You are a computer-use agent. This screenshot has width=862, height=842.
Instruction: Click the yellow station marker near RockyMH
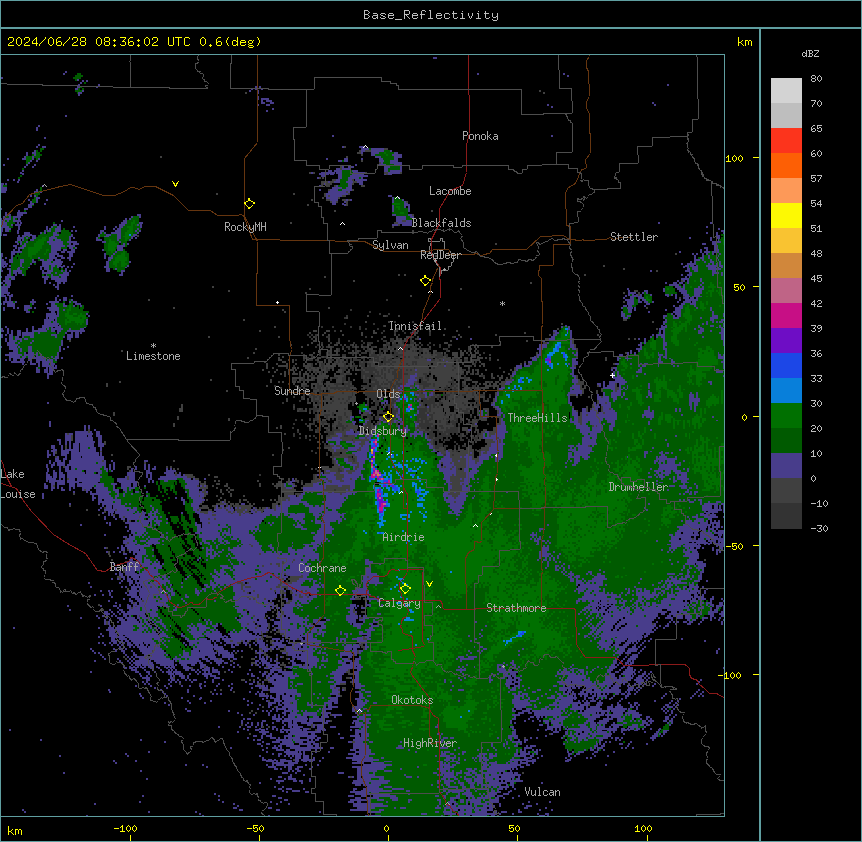coord(250,204)
